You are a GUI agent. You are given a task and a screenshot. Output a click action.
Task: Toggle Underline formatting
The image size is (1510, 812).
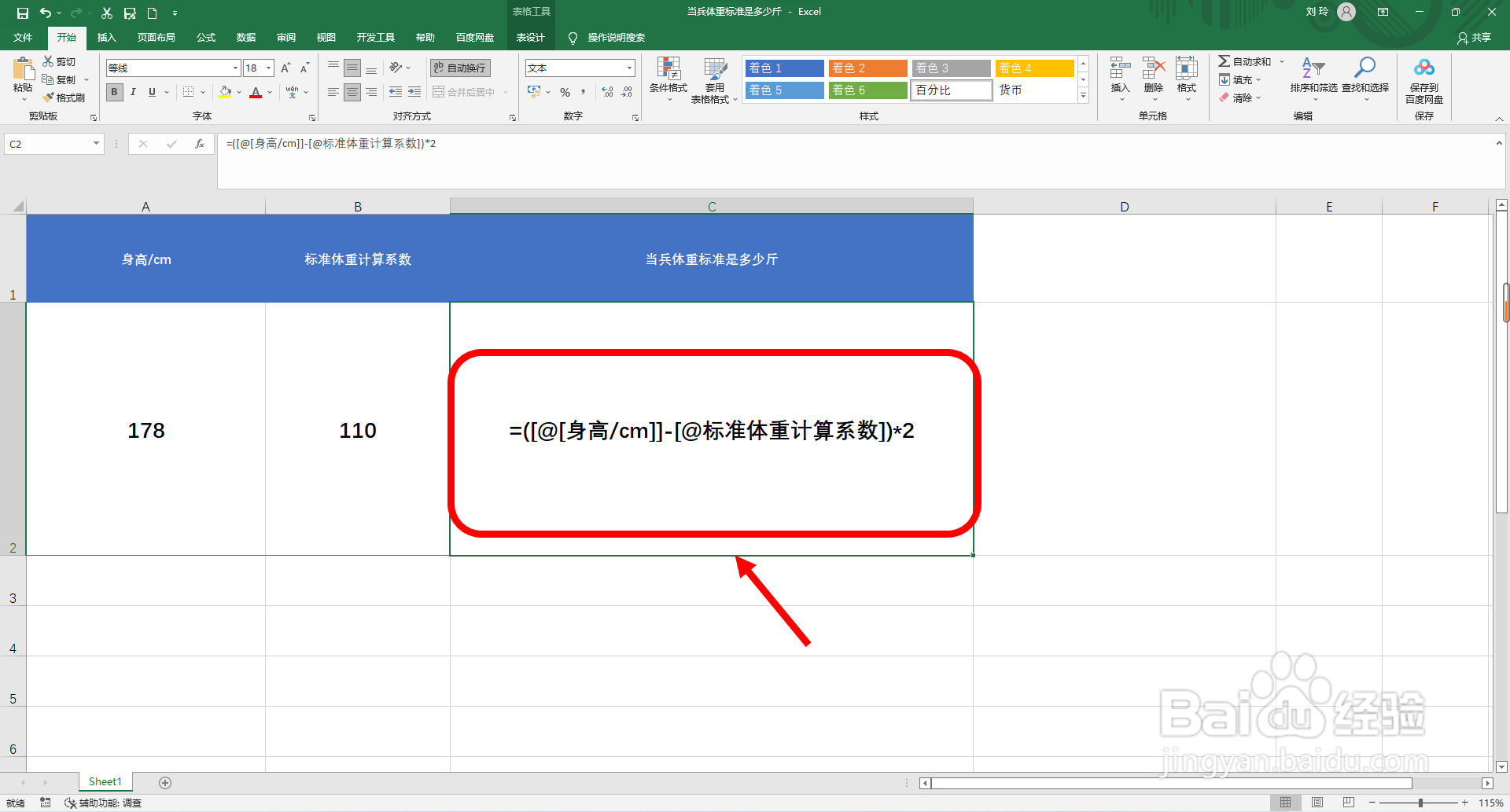151,92
